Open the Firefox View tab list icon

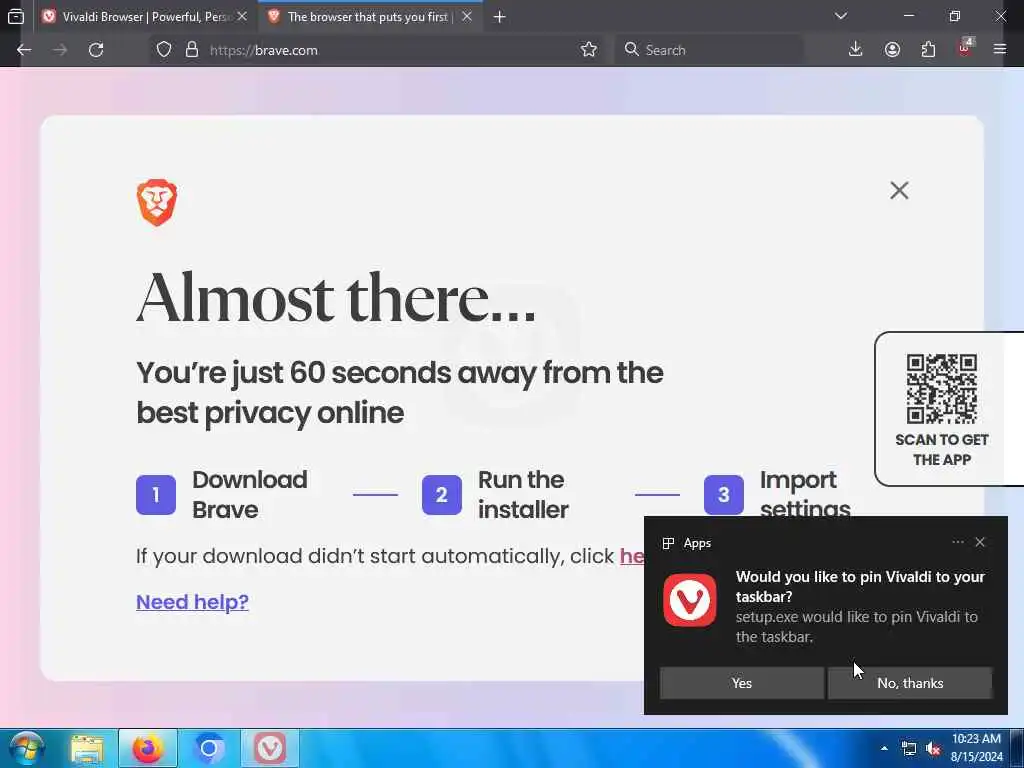pyautogui.click(x=16, y=17)
